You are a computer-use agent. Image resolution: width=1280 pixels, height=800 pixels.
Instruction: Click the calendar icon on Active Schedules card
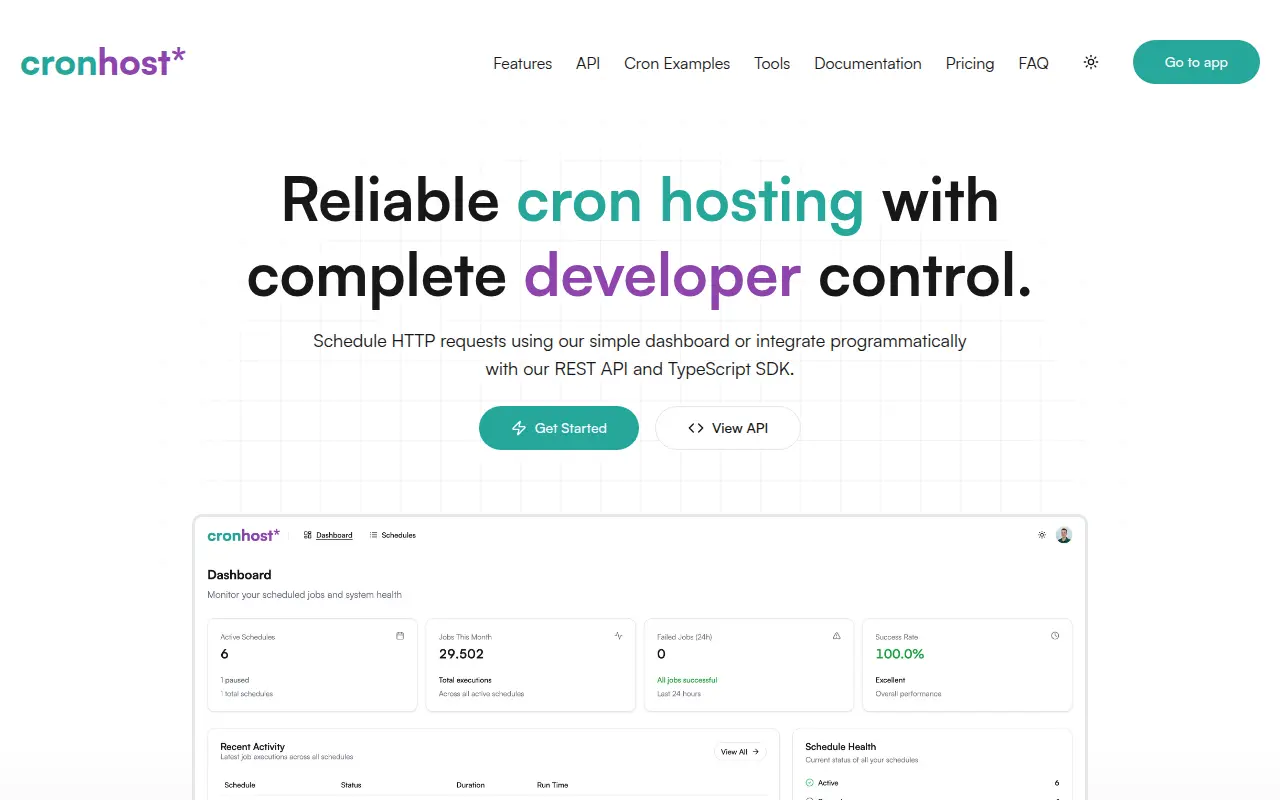(x=400, y=635)
